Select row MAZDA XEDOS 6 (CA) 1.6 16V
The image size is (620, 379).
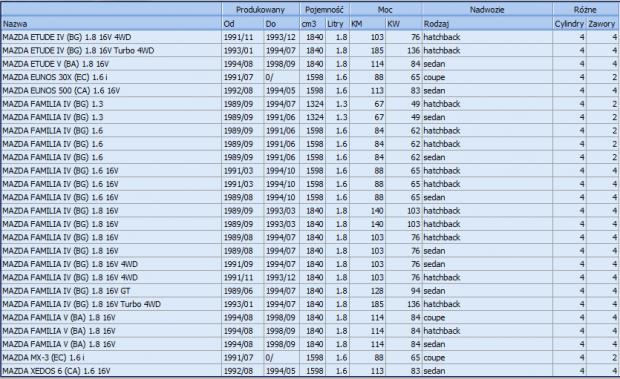[310, 371]
